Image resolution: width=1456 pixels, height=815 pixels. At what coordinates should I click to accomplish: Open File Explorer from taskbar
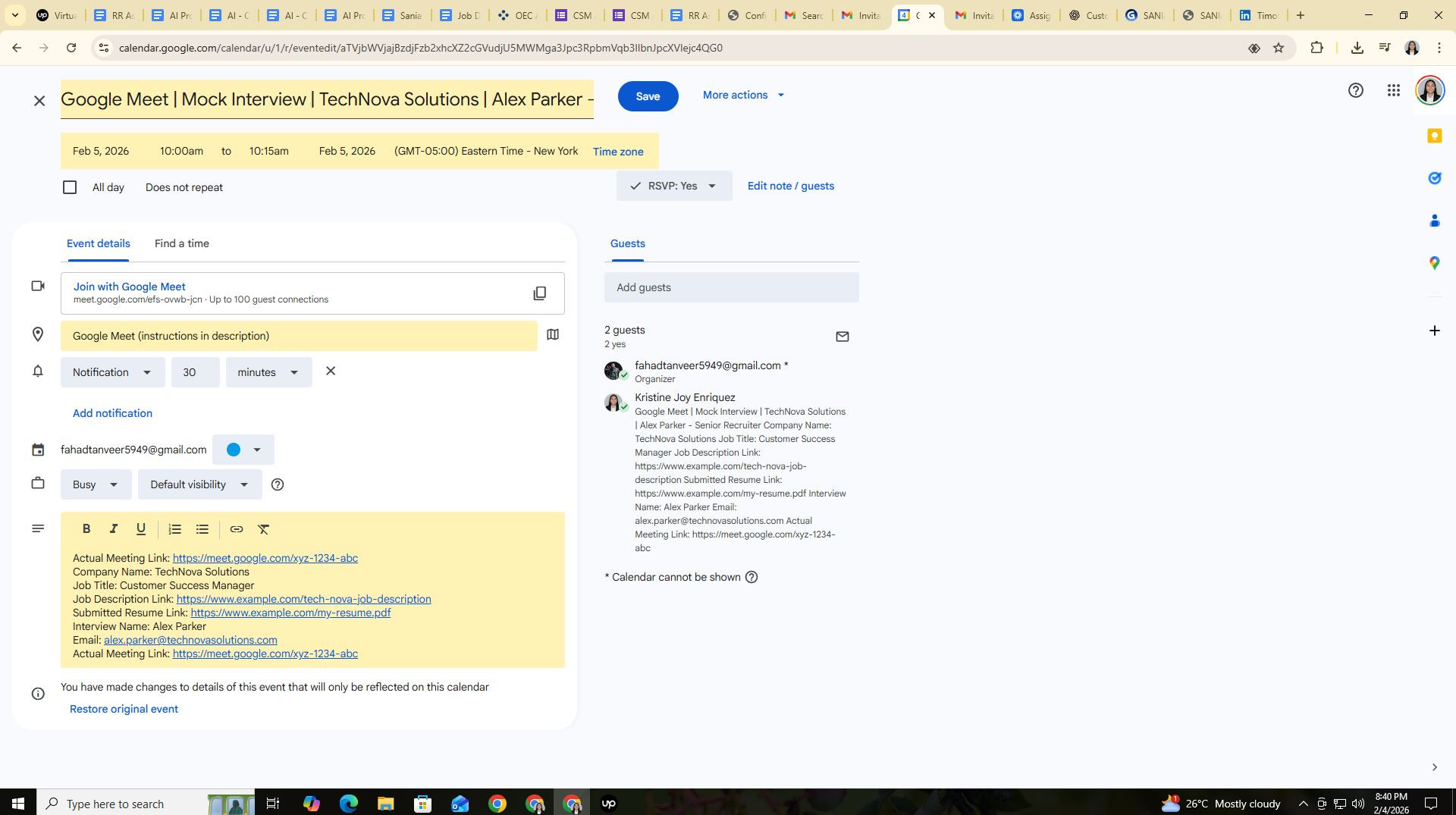[385, 804]
